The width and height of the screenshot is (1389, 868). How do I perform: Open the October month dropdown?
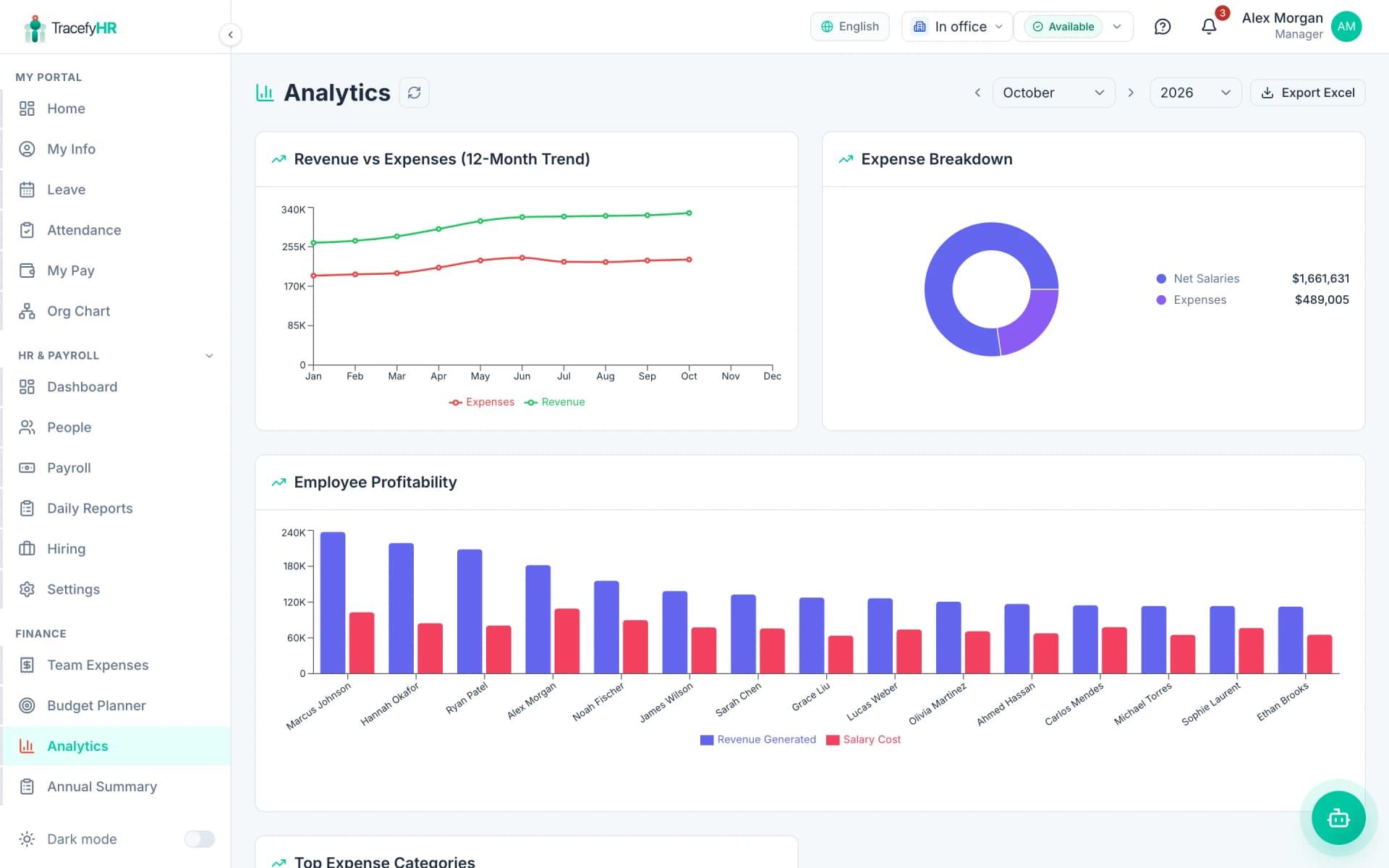(1053, 93)
